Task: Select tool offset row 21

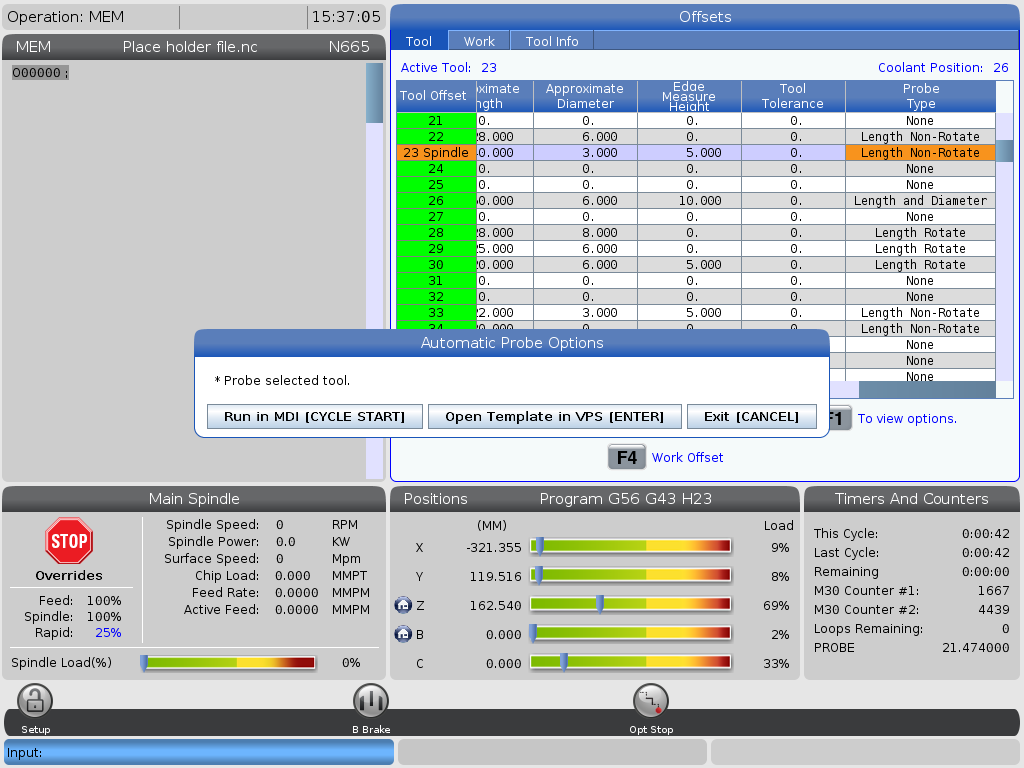Action: [696, 120]
